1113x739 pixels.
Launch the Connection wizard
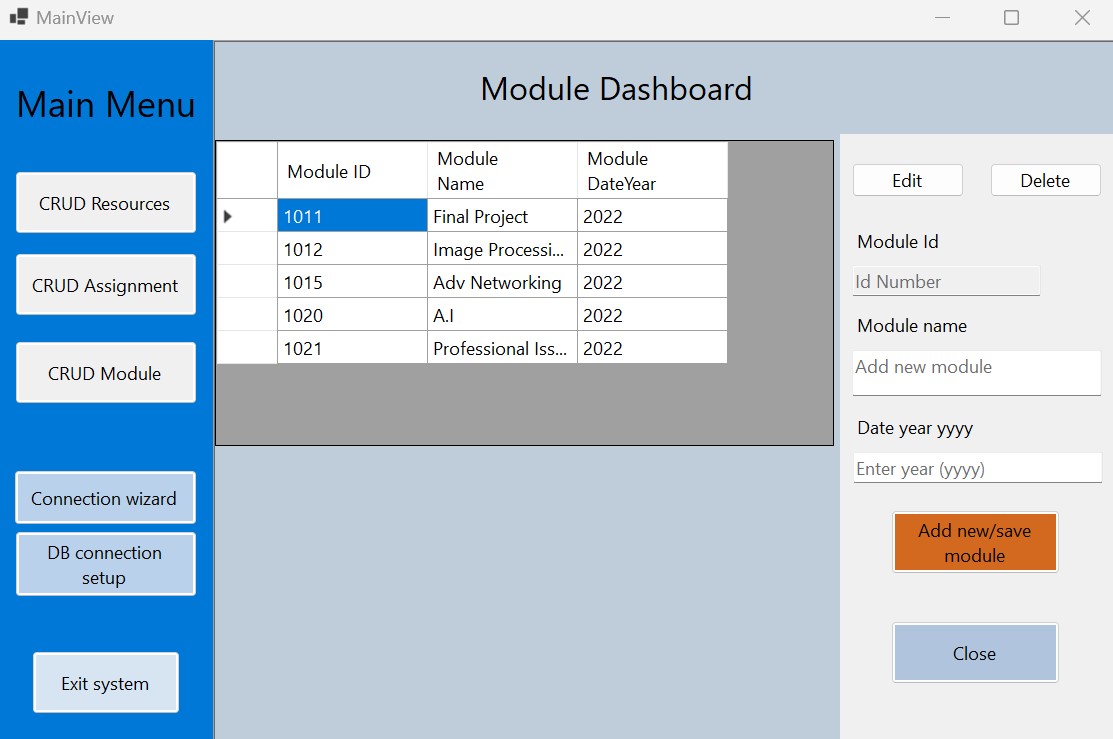point(105,498)
